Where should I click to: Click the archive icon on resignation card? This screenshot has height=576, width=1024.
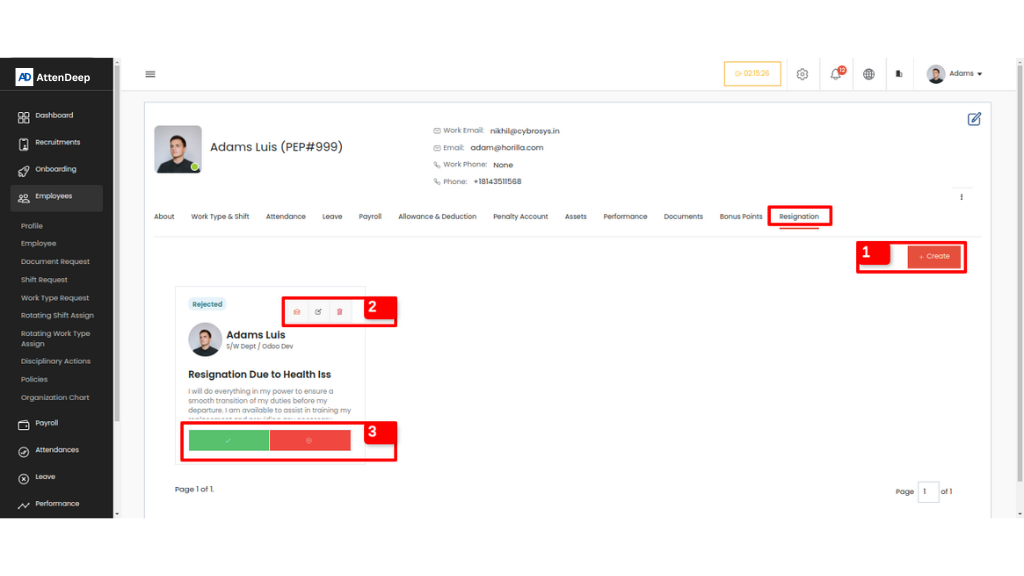point(297,312)
